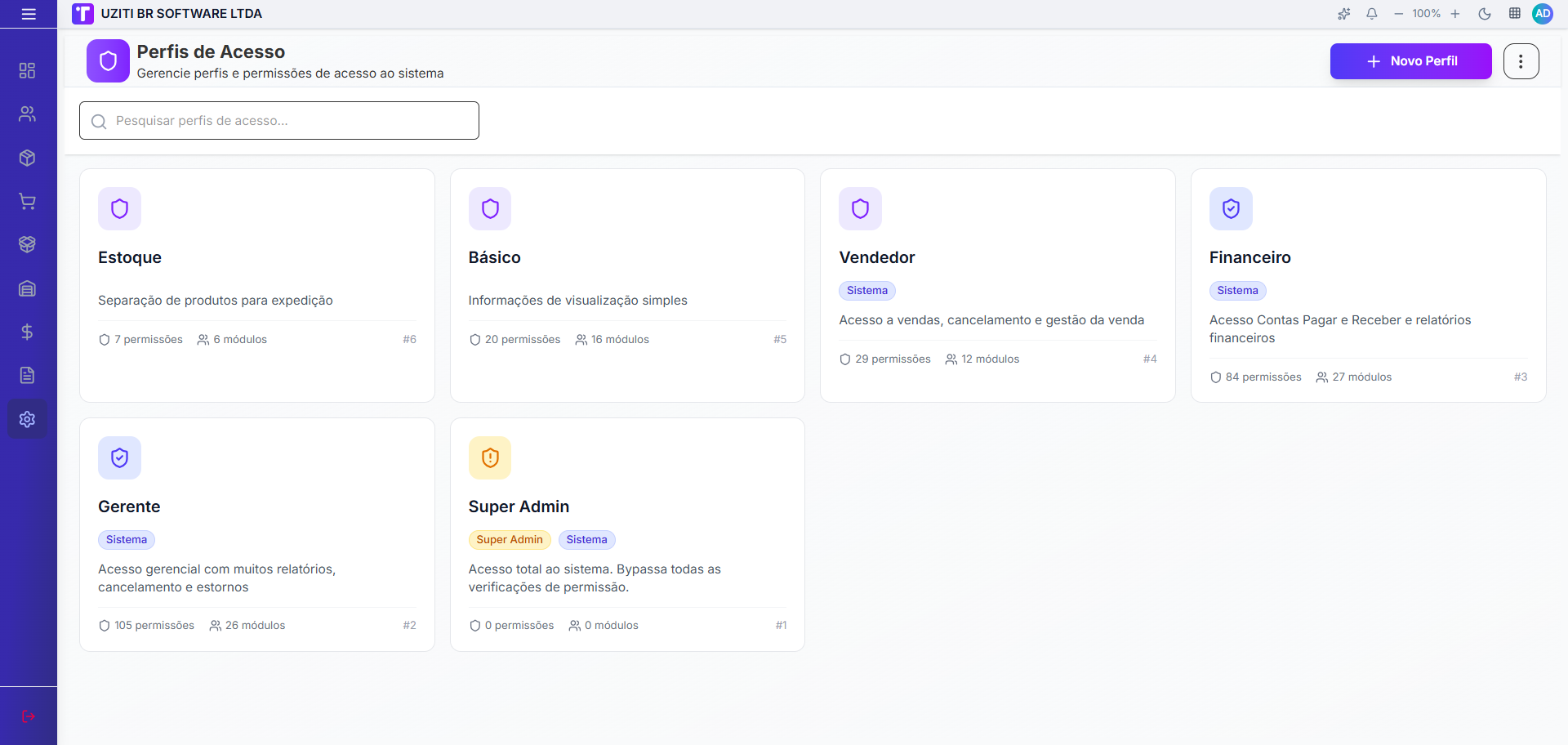
Task: Click the shield-check icon on the Financeiro card
Action: pyautogui.click(x=1231, y=209)
